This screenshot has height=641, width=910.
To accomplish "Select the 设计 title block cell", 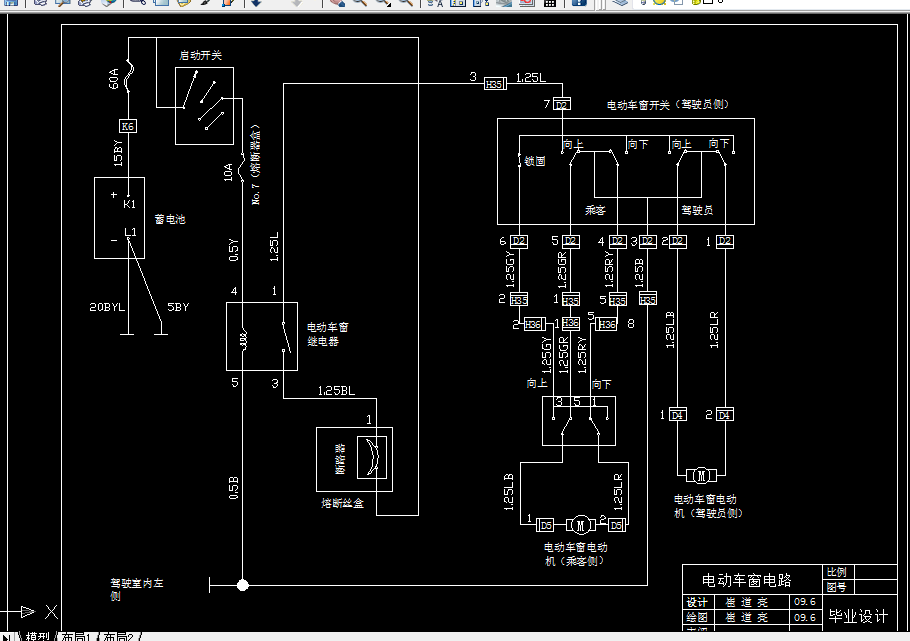I will click(697, 602).
